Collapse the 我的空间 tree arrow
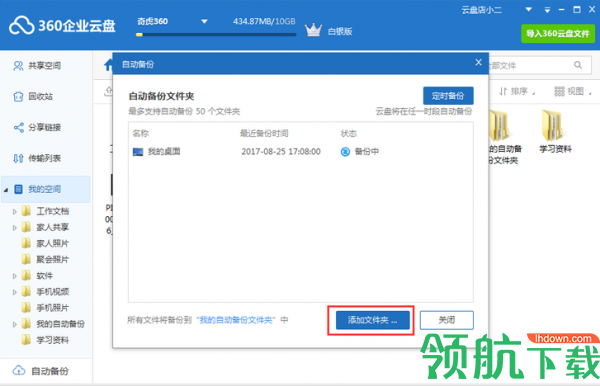 6,190
